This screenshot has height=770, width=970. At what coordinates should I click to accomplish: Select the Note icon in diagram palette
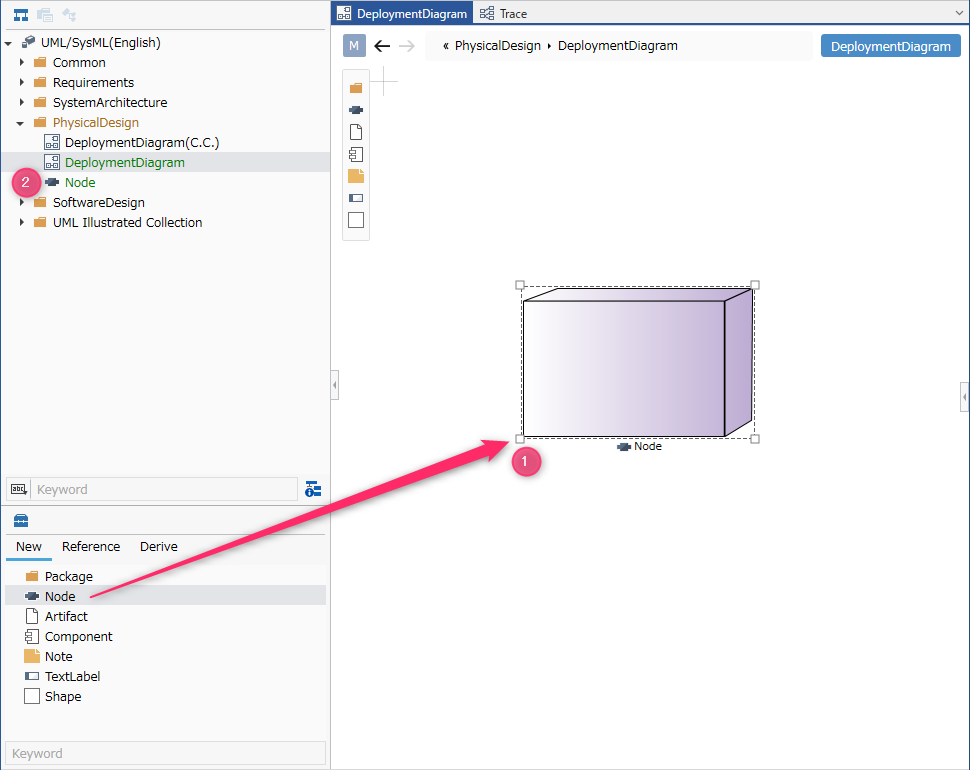[356, 176]
